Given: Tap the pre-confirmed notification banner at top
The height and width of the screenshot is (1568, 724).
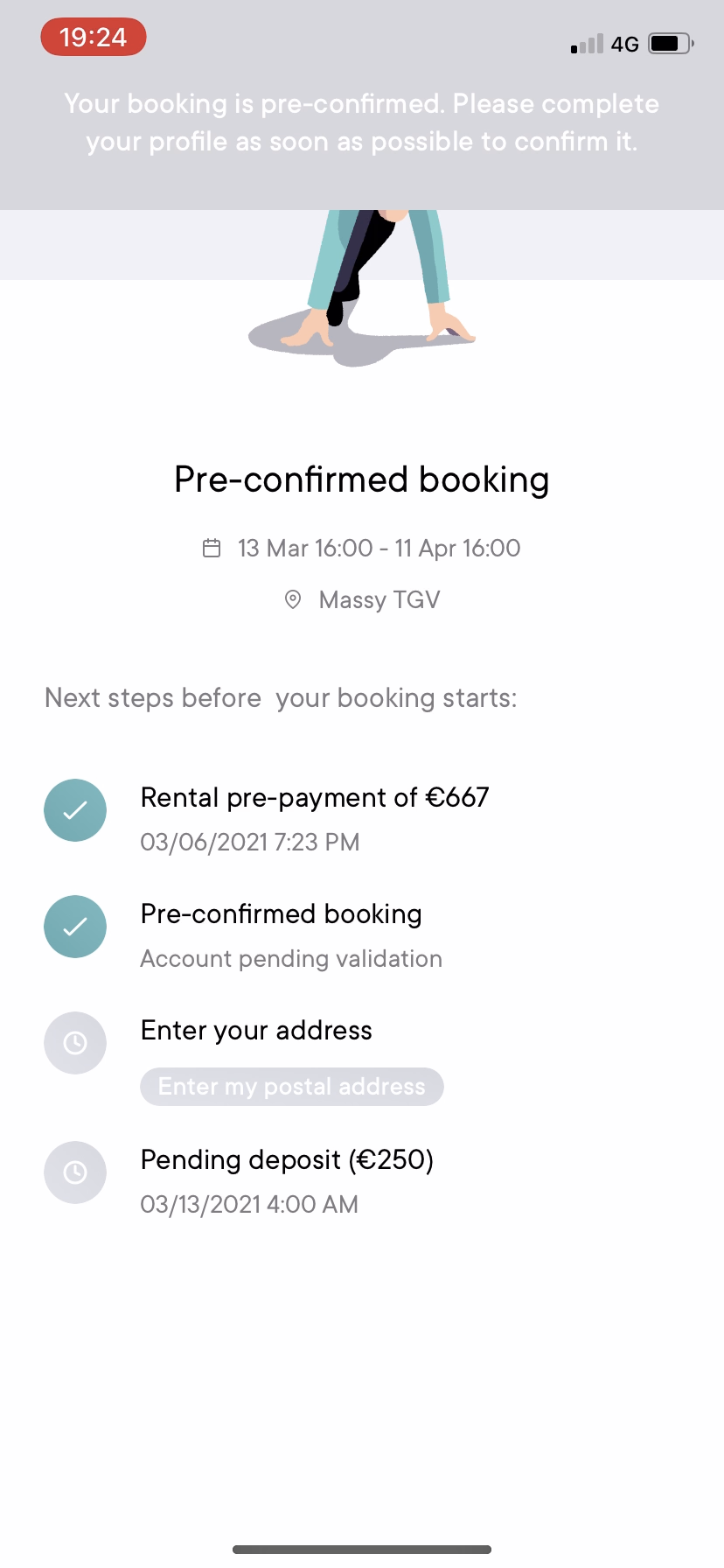Looking at the screenshot, I should click(362, 122).
